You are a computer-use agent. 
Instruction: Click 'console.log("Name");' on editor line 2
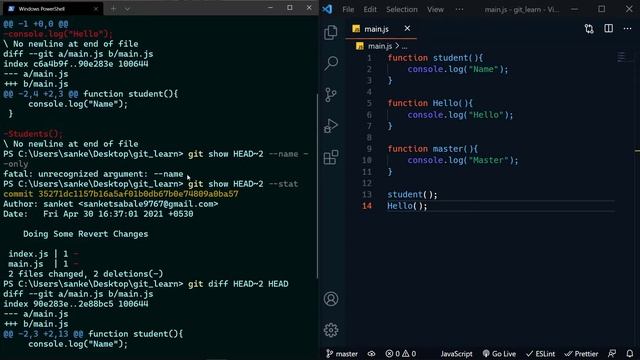coord(458,69)
